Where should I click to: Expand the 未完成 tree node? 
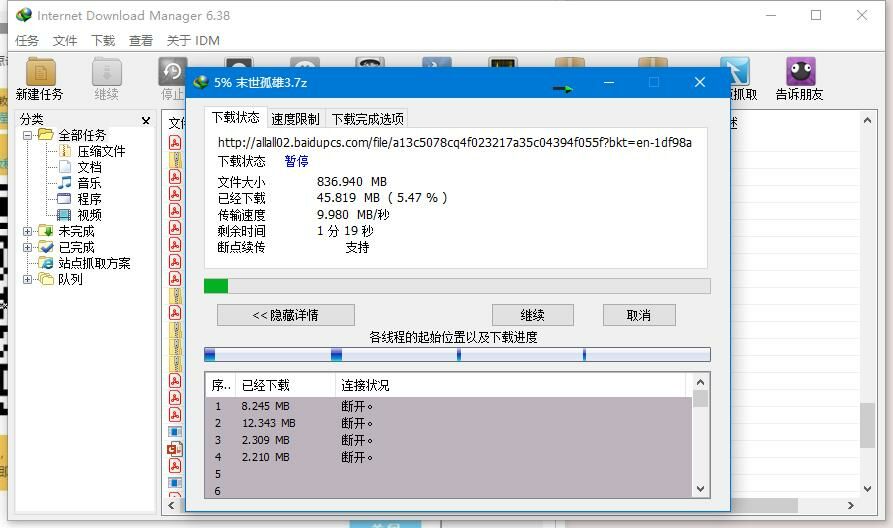tap(28, 231)
